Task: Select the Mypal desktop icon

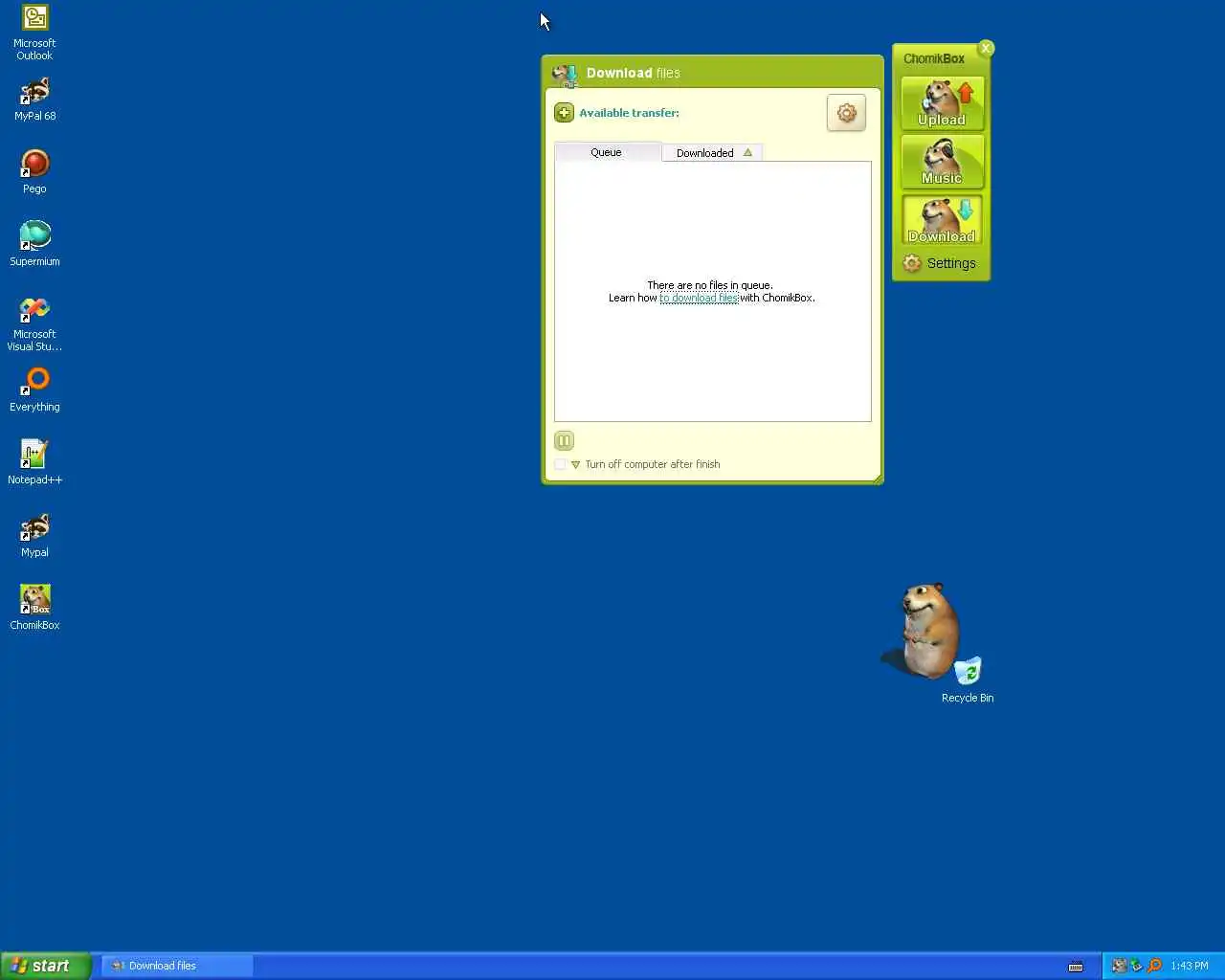Action: click(34, 536)
